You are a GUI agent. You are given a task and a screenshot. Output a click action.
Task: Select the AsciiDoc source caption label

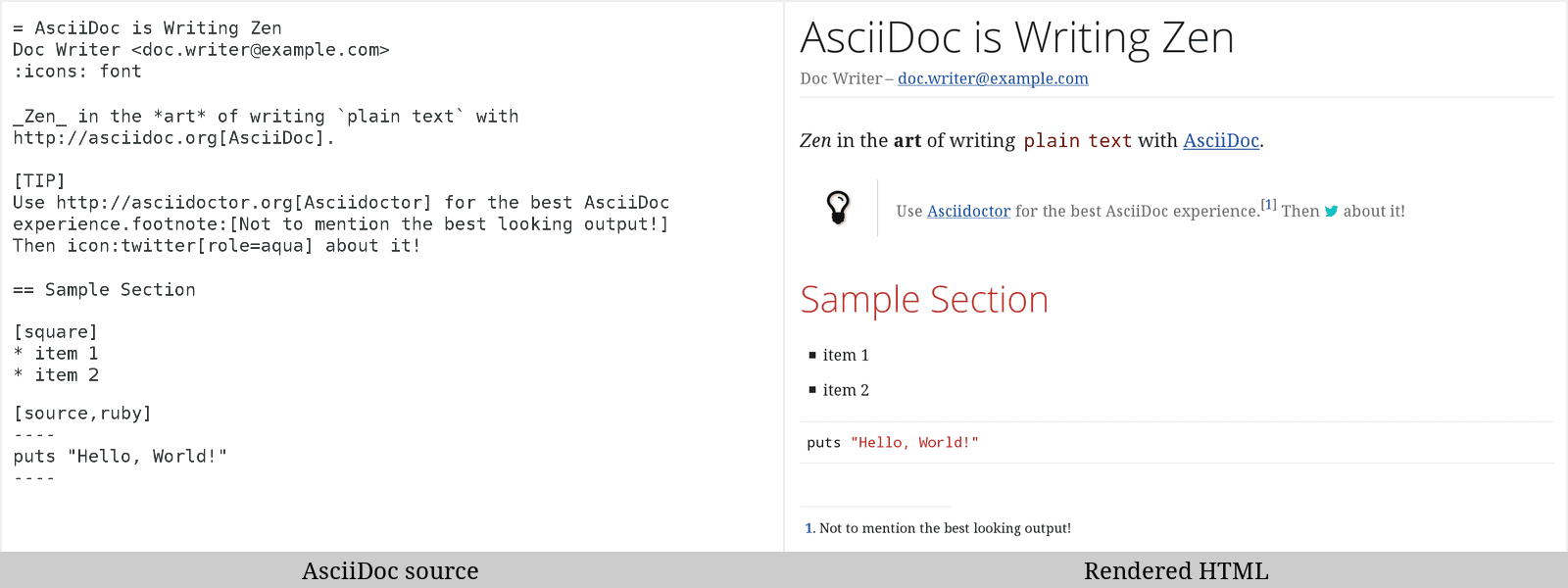390,570
